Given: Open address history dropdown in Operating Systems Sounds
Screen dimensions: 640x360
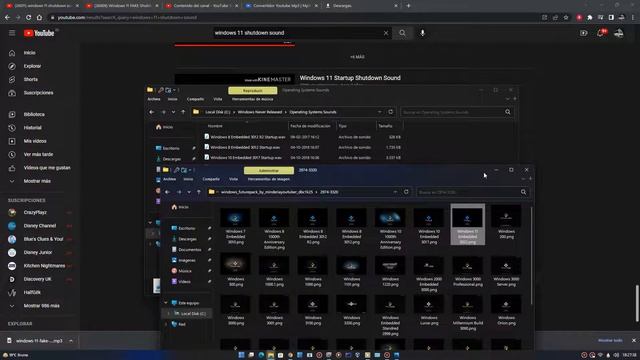Looking at the screenshot, I should point(380,112).
